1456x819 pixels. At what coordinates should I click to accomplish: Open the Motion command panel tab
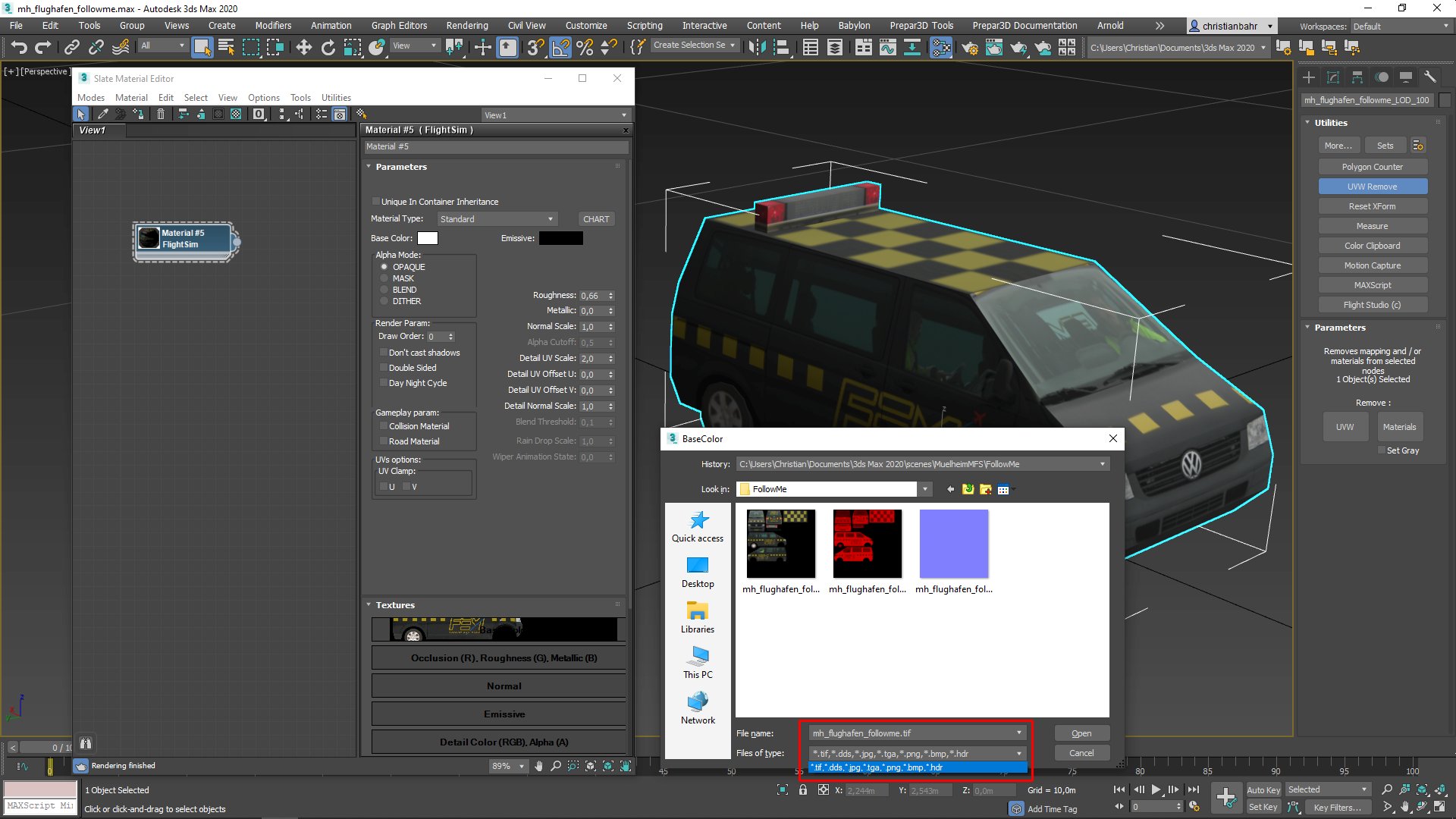[1382, 77]
